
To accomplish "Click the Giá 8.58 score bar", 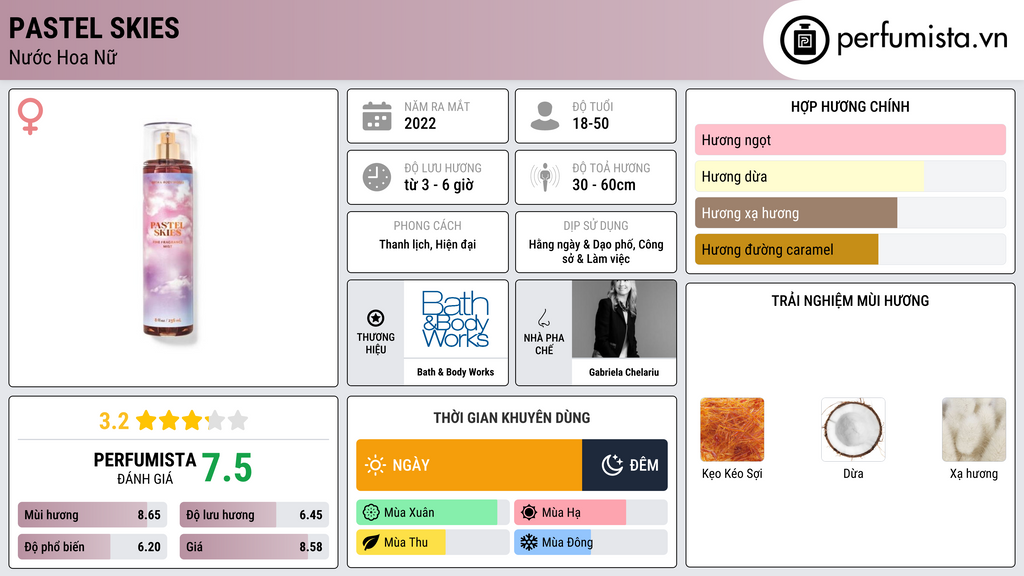I will pyautogui.click(x=254, y=547).
